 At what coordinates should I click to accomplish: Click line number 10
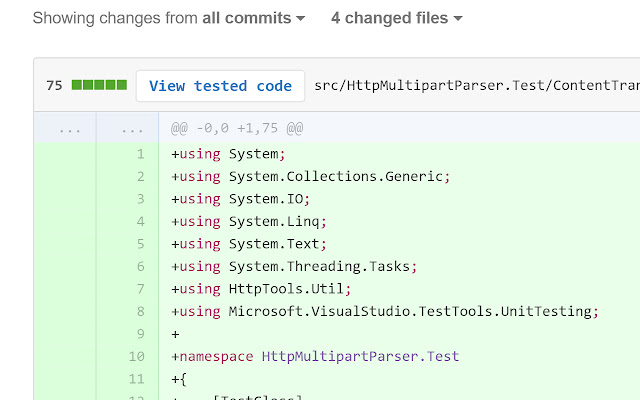(x=137, y=356)
